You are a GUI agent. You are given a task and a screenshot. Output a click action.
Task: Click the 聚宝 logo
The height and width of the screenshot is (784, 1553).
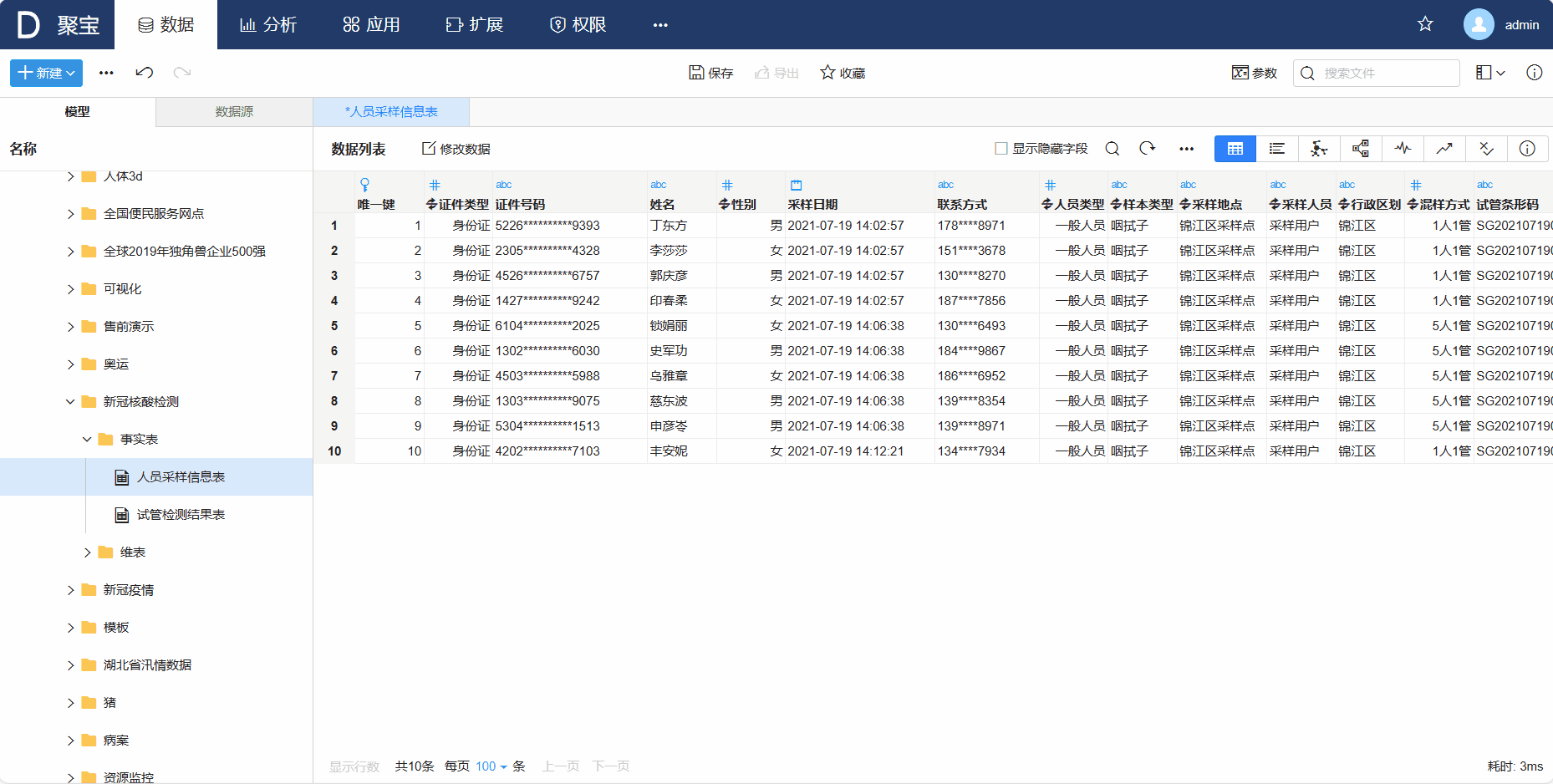point(58,25)
